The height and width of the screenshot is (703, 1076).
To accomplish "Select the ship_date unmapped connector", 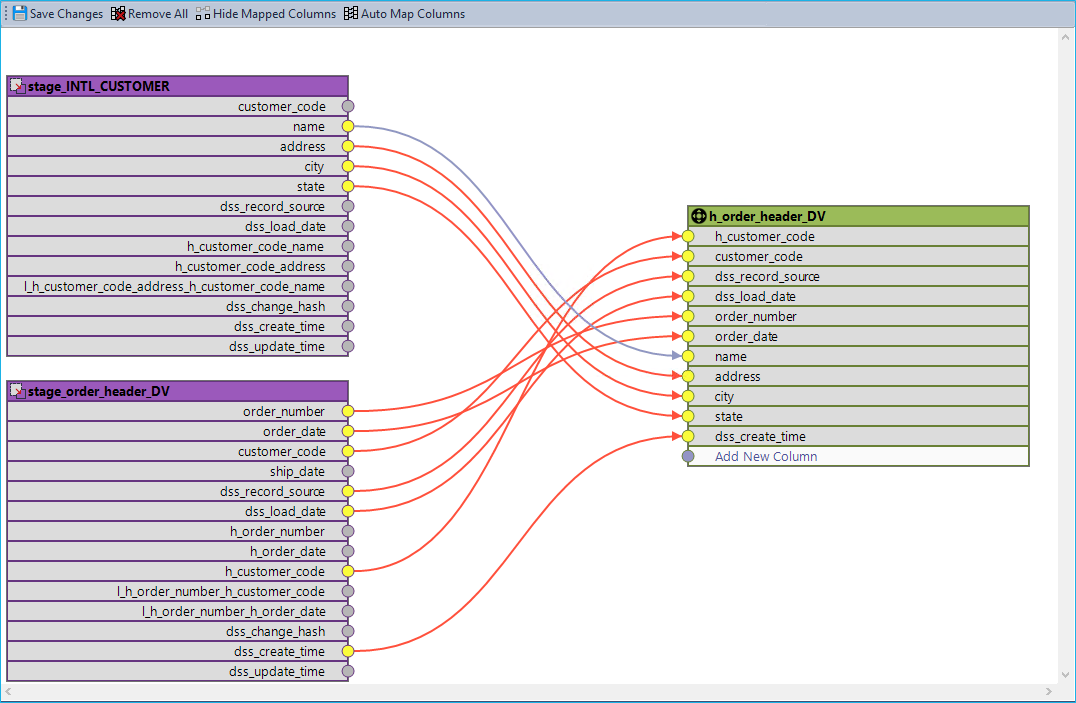I will [348, 471].
